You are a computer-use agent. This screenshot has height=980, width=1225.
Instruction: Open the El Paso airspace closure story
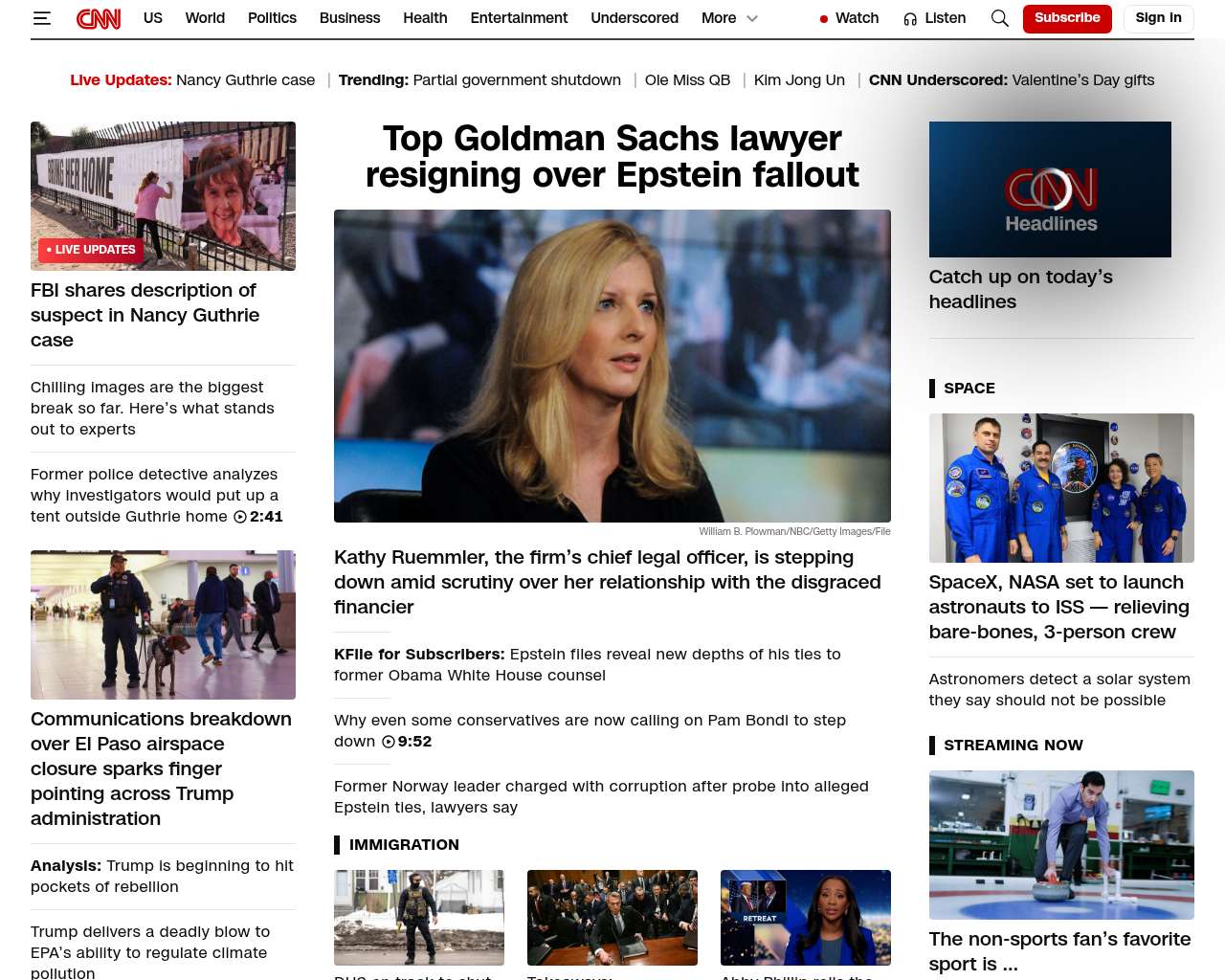coord(161,768)
